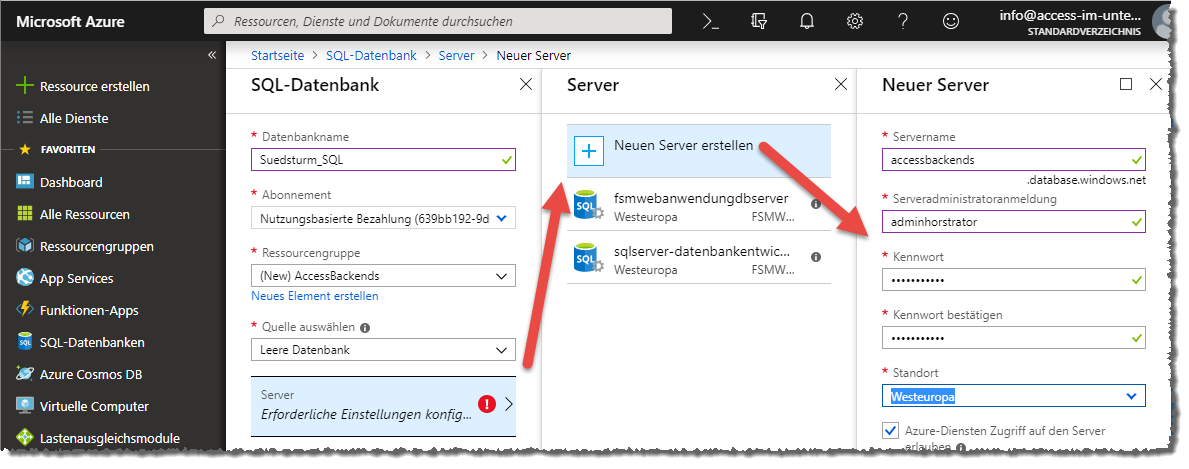Image resolution: width=1189 pixels, height=469 pixels.
Task: Click the Kennwort password field
Action: [1014, 279]
